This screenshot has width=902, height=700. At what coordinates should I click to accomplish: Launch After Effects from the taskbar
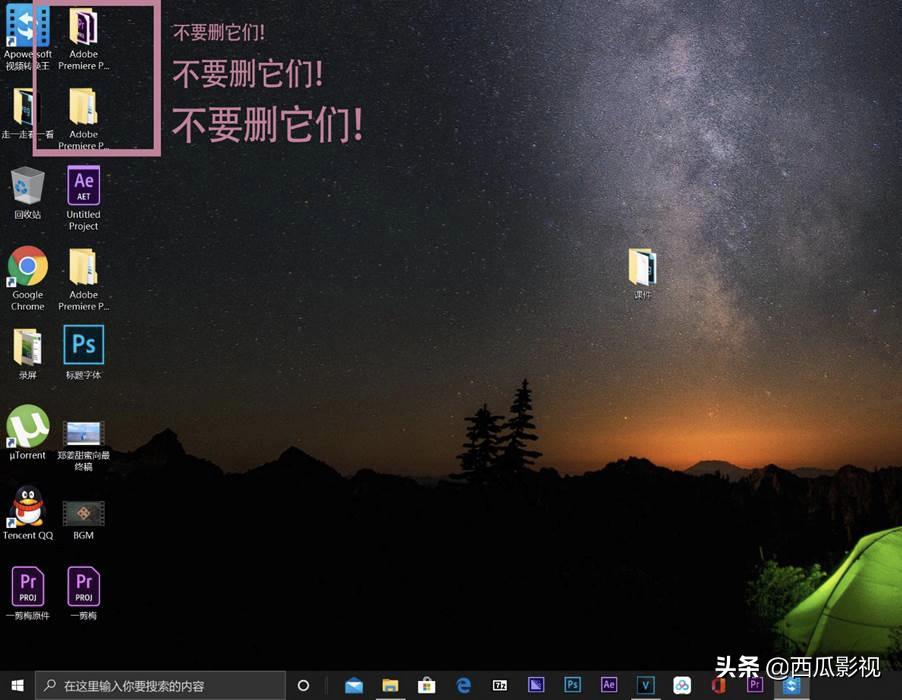point(610,685)
